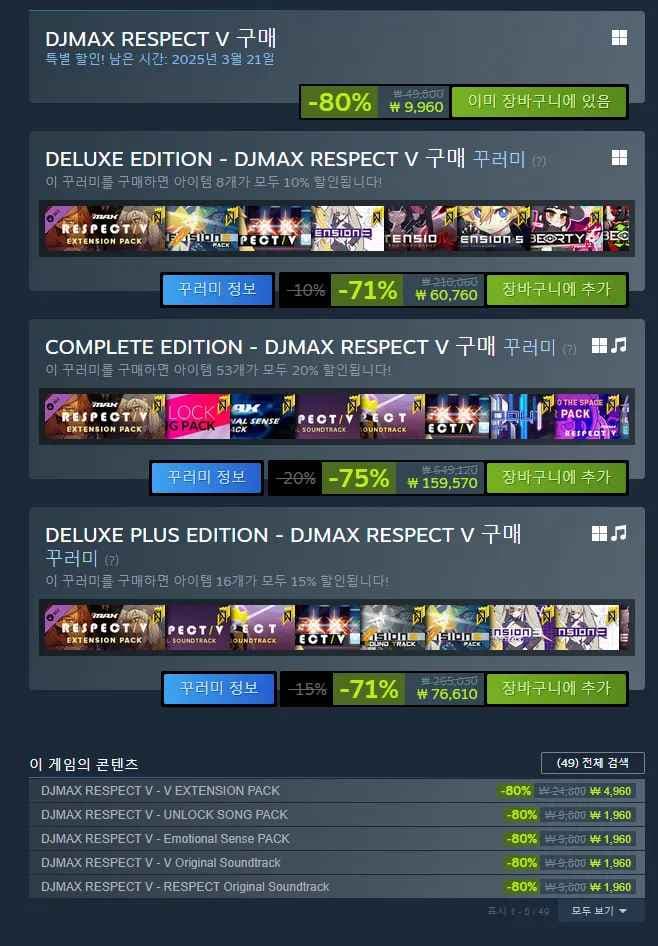
Task: Click music note icon in COMPLETE EDITION box
Action: point(619,346)
